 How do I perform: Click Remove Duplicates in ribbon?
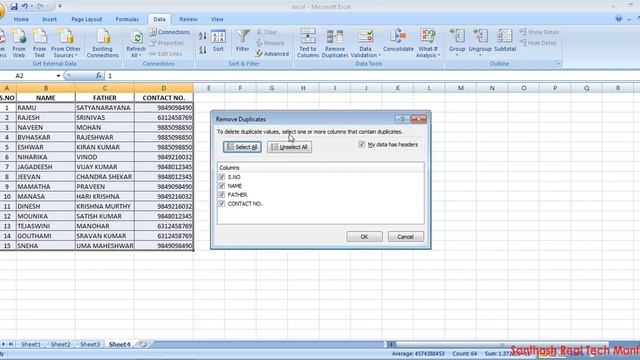[x=335, y=43]
